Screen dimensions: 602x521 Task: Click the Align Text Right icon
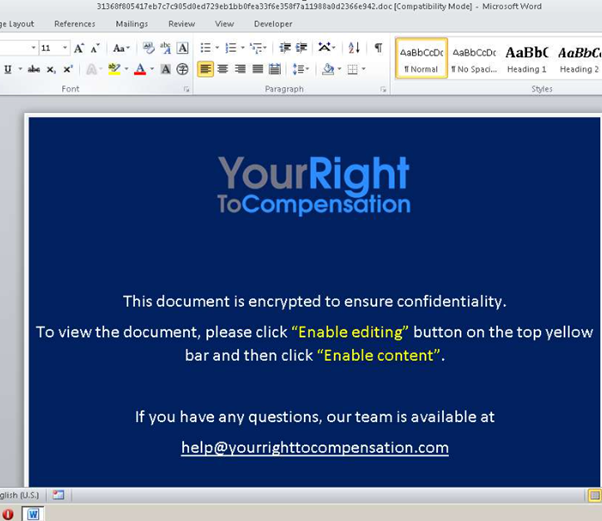240,69
